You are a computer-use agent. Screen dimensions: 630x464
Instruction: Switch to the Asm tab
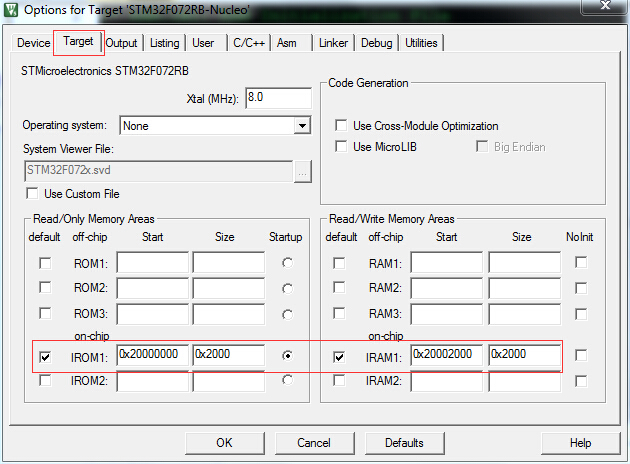click(286, 43)
